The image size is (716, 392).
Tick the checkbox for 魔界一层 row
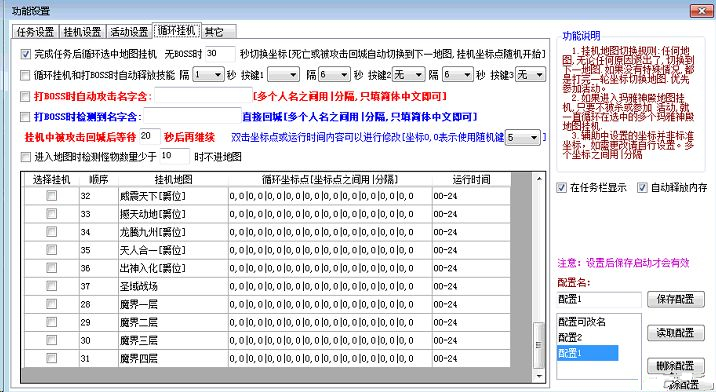pyautogui.click(x=52, y=304)
